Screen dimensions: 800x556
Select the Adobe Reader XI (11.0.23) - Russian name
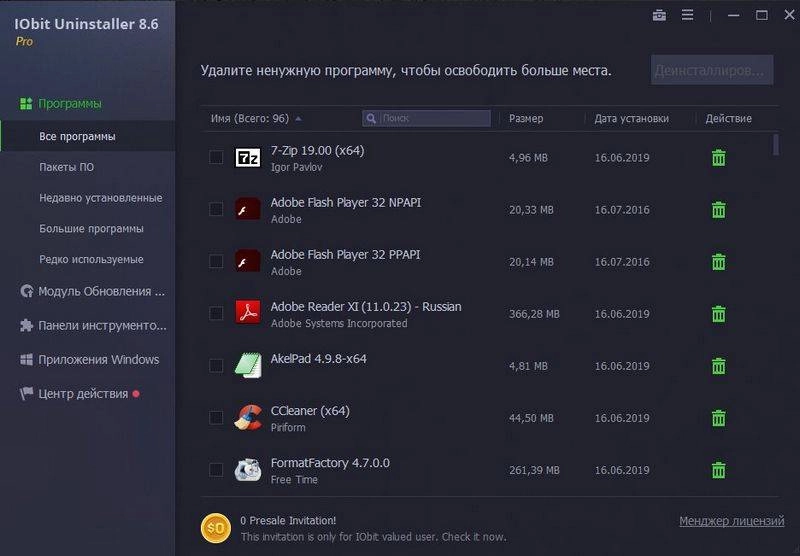(x=366, y=307)
